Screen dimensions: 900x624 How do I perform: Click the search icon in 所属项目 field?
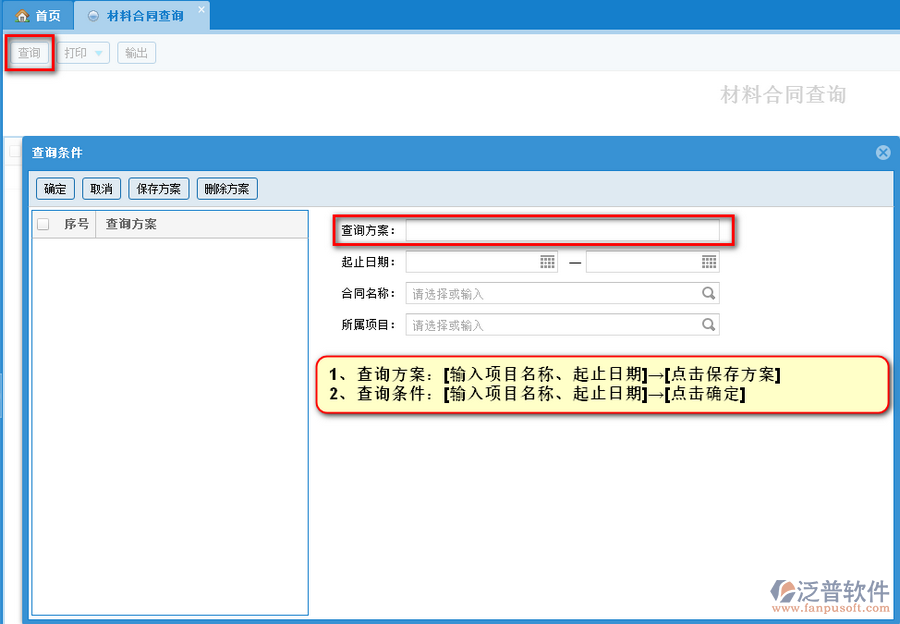point(708,325)
